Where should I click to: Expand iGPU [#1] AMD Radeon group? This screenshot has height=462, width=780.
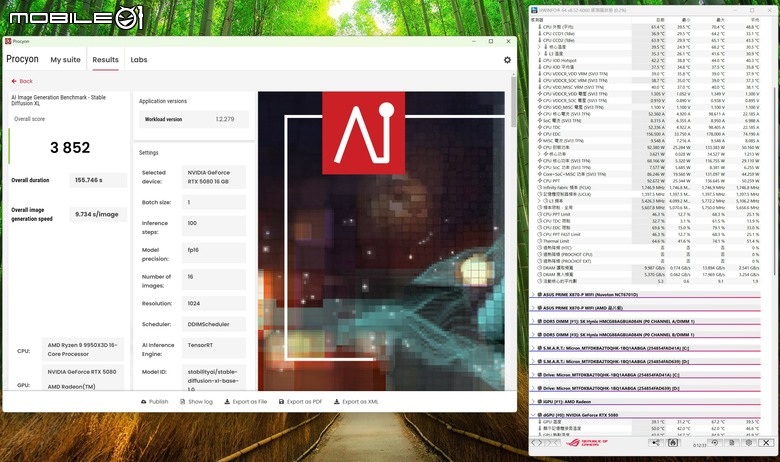[533, 401]
